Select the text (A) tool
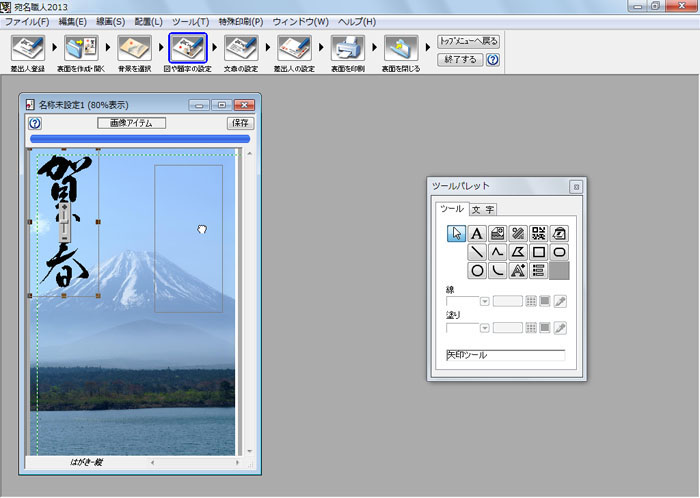 [477, 233]
